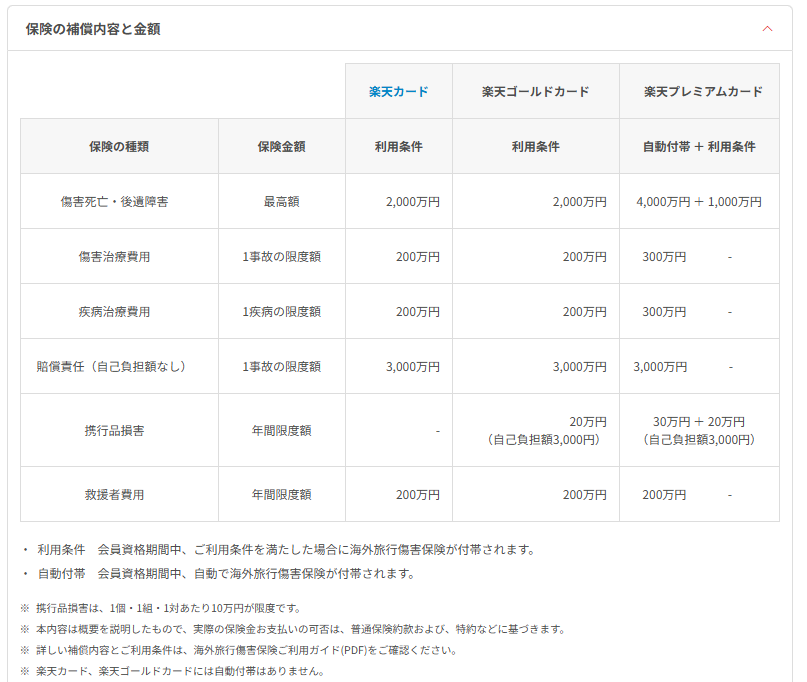The image size is (807, 682).
Task: Select the 賠償責任(自己負担額なし) row label
Action: pos(111,366)
